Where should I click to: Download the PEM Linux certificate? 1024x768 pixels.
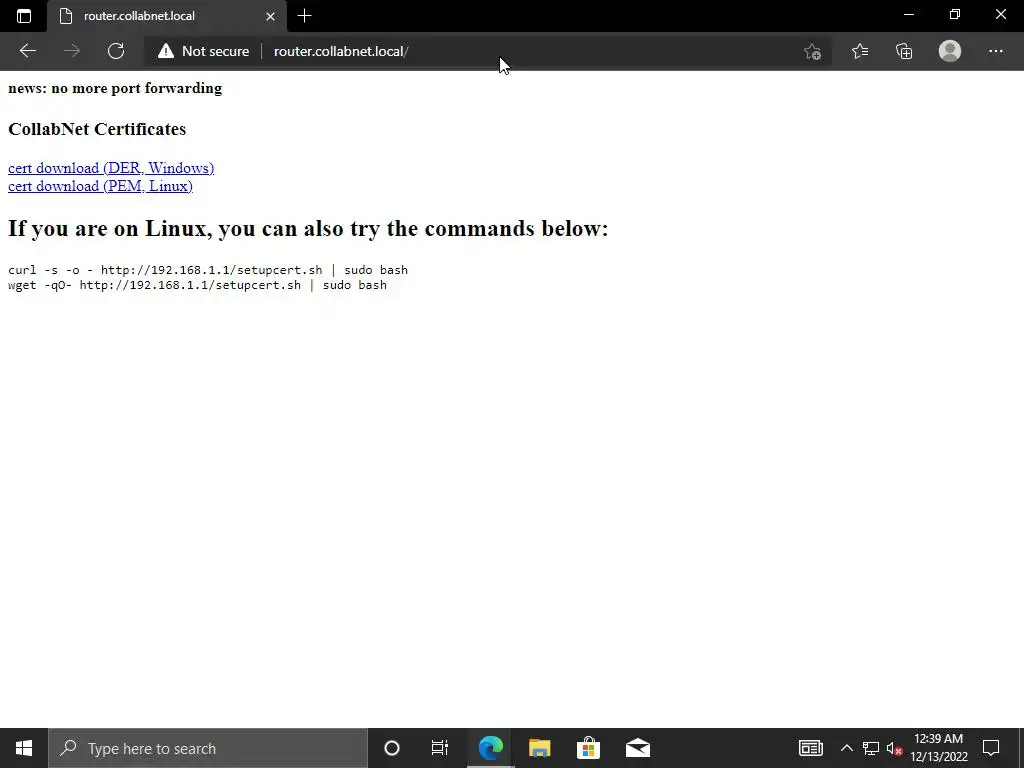coord(101,186)
